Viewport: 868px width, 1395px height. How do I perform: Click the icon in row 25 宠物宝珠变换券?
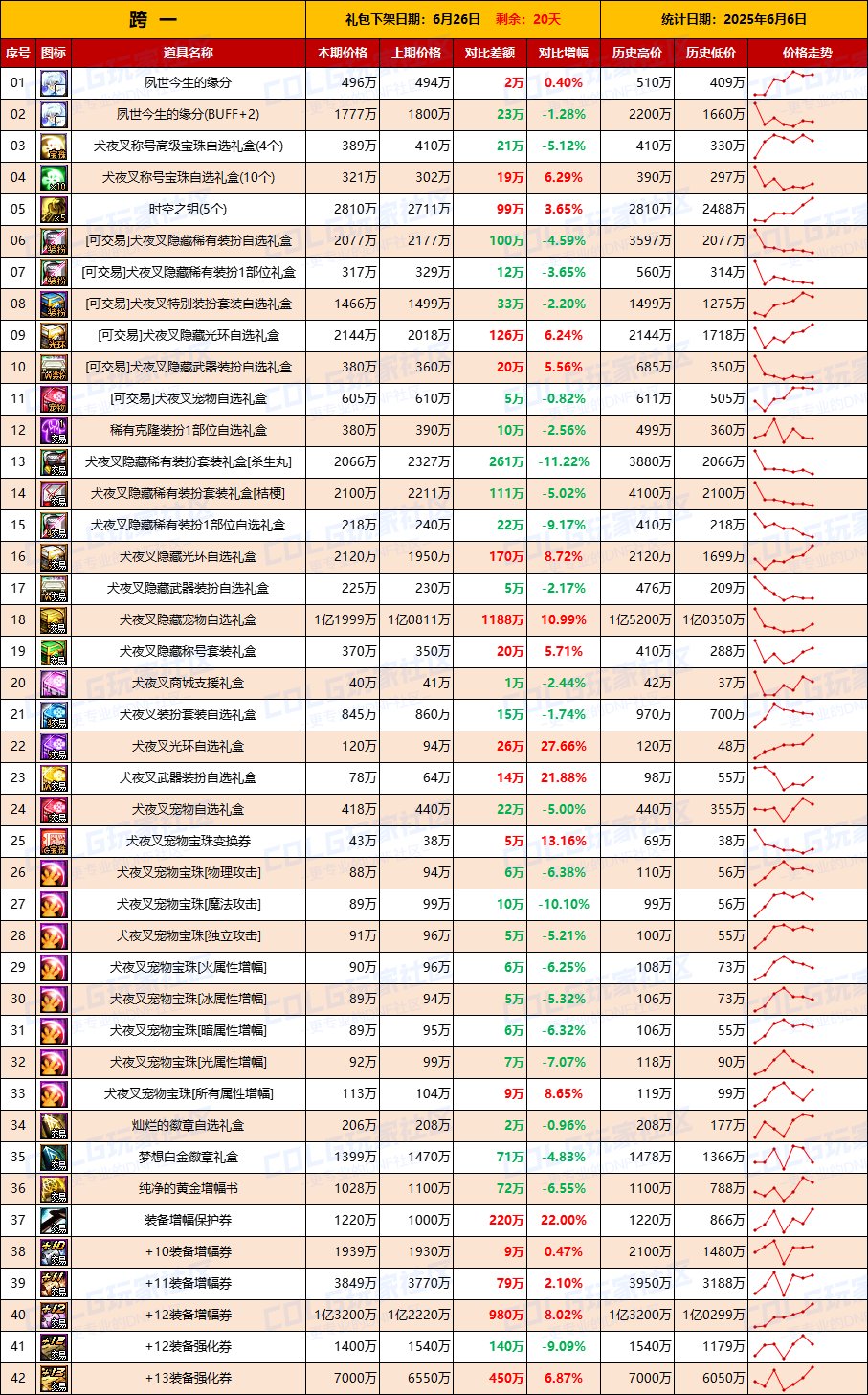click(x=54, y=842)
